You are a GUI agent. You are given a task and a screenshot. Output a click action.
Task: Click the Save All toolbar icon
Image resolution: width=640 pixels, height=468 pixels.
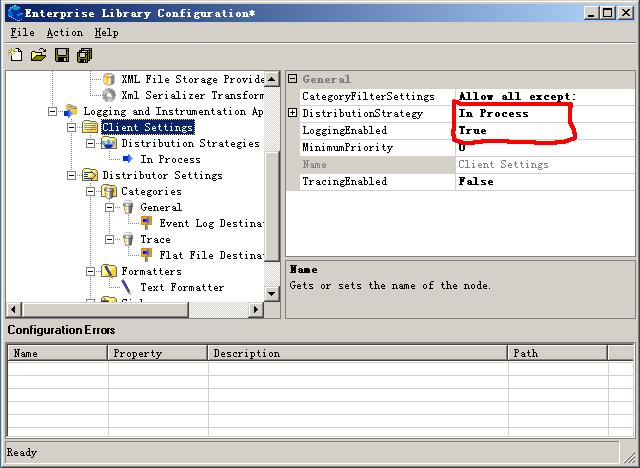[84, 55]
